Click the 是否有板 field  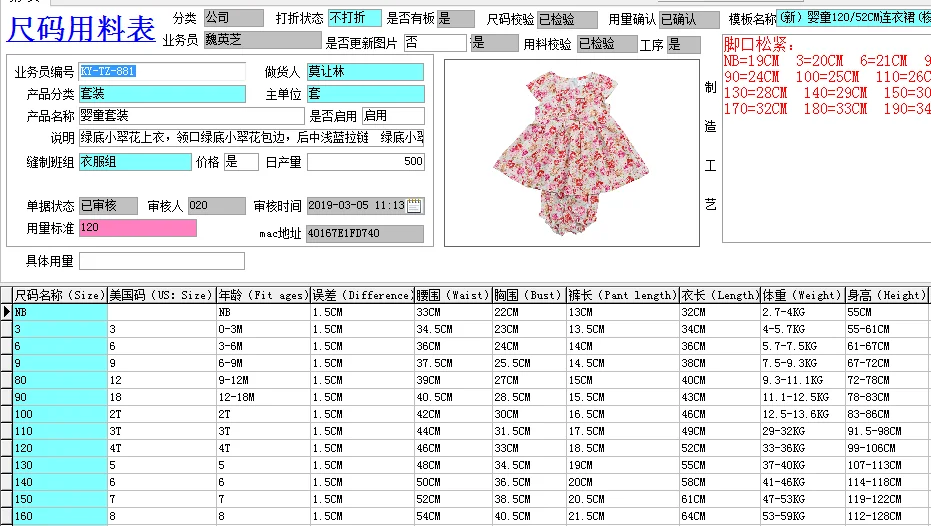point(455,18)
